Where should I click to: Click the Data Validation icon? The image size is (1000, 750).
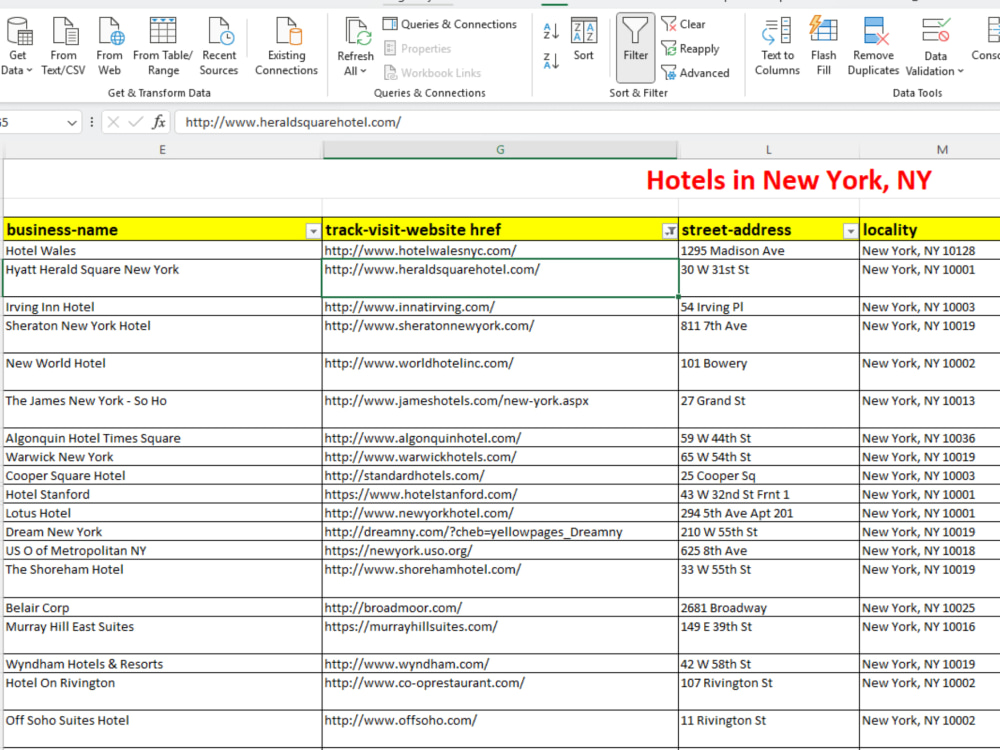click(x=936, y=31)
